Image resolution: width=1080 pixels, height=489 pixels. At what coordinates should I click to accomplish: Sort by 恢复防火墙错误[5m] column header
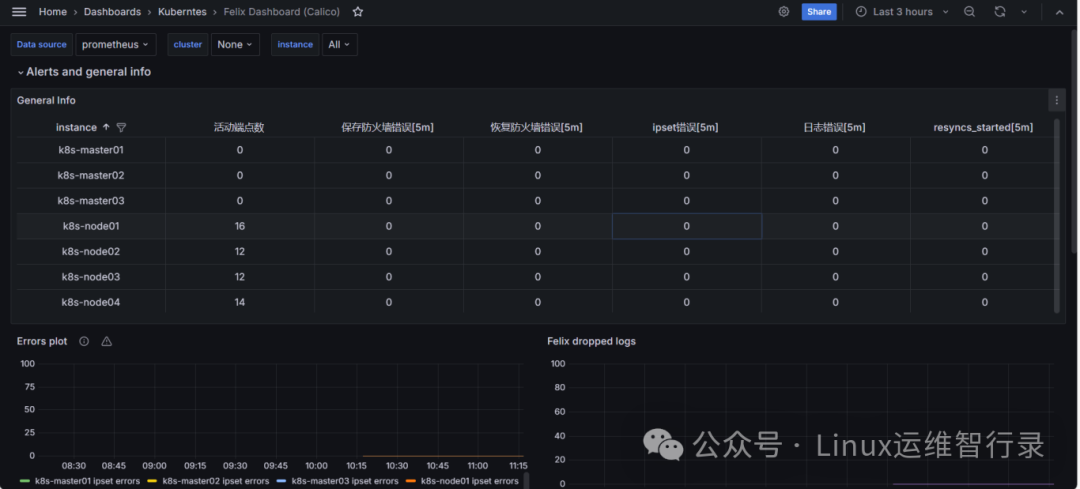point(537,127)
